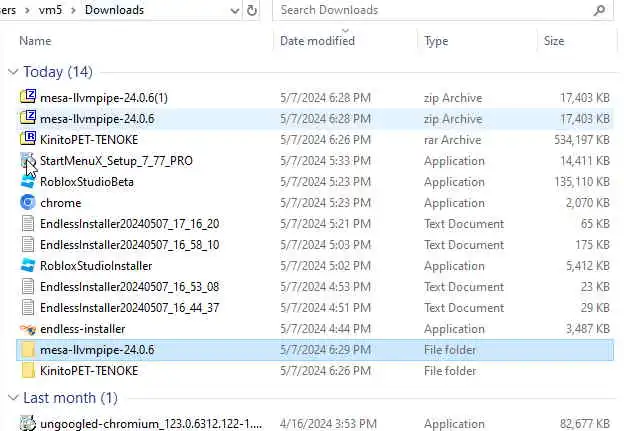Select the Today (14) group header text

point(58,72)
